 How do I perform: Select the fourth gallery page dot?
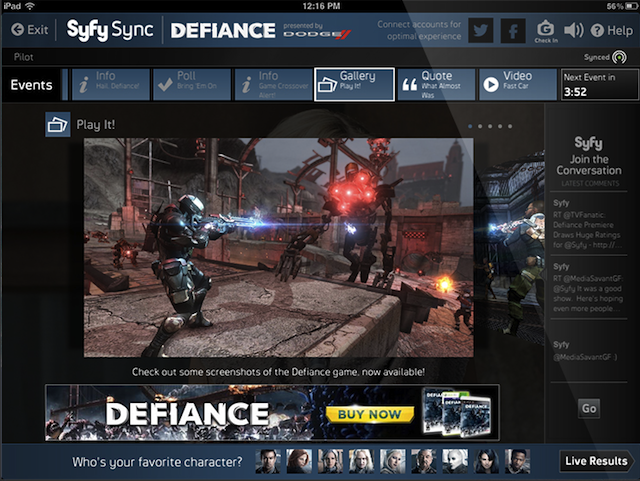point(500,127)
